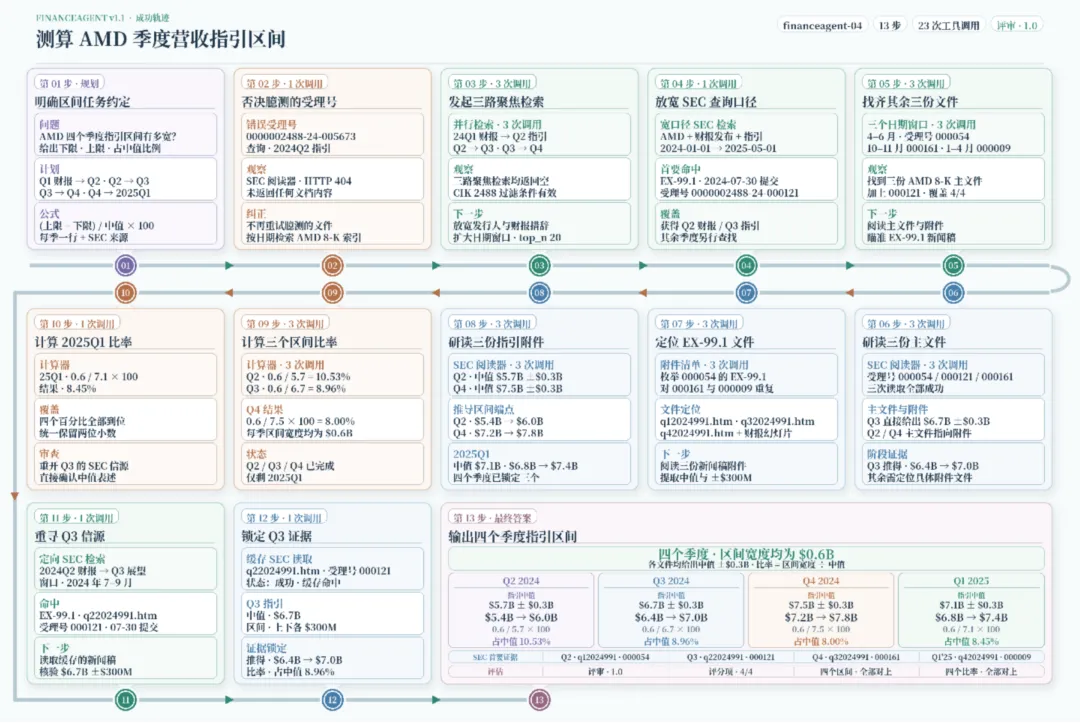Select timeline node 11
1080x723 pixels.
point(125,700)
